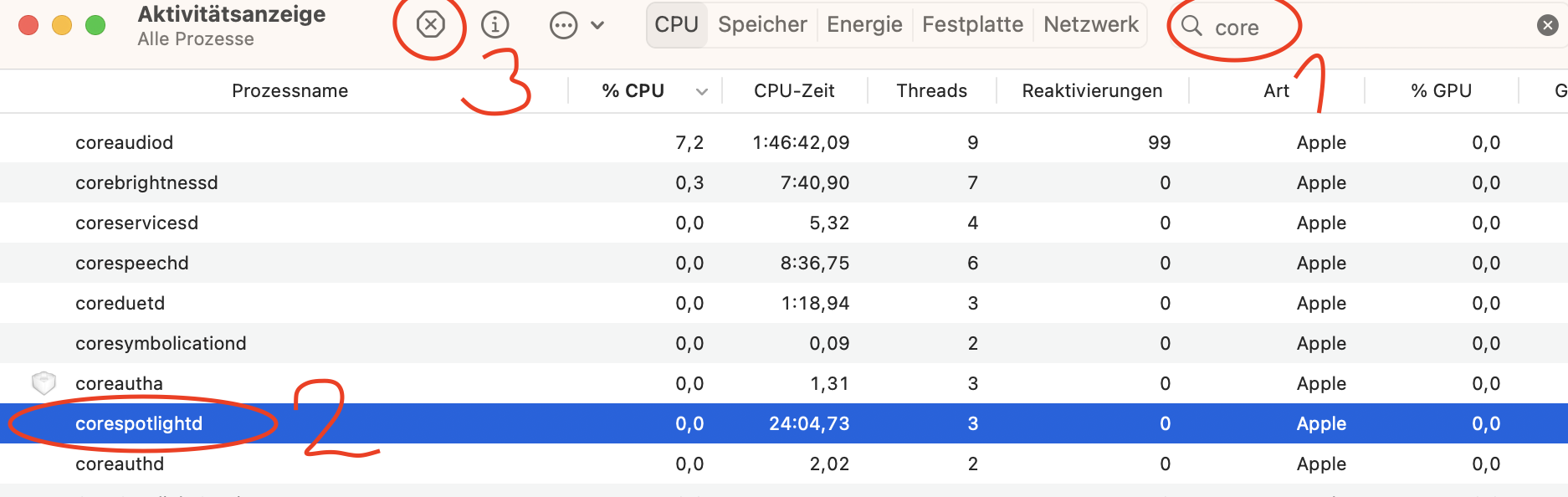Clear the search field text

pos(1547,25)
